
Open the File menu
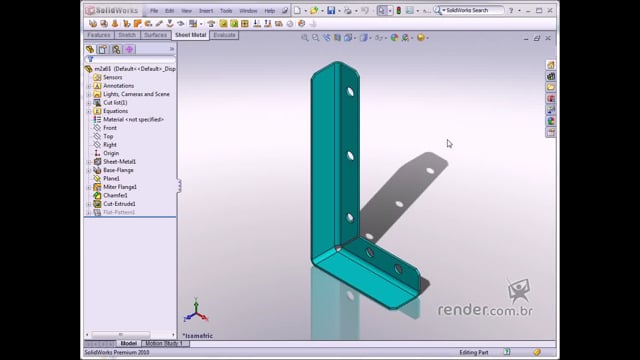(154, 11)
